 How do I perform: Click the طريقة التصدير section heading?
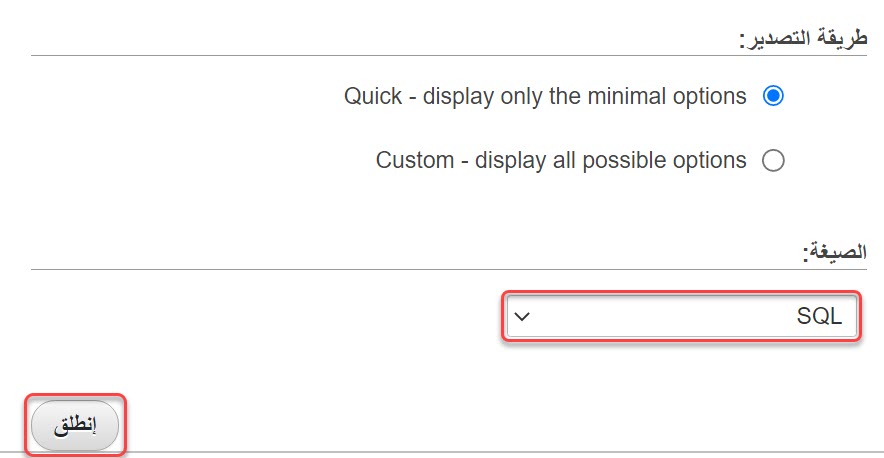pos(803,40)
